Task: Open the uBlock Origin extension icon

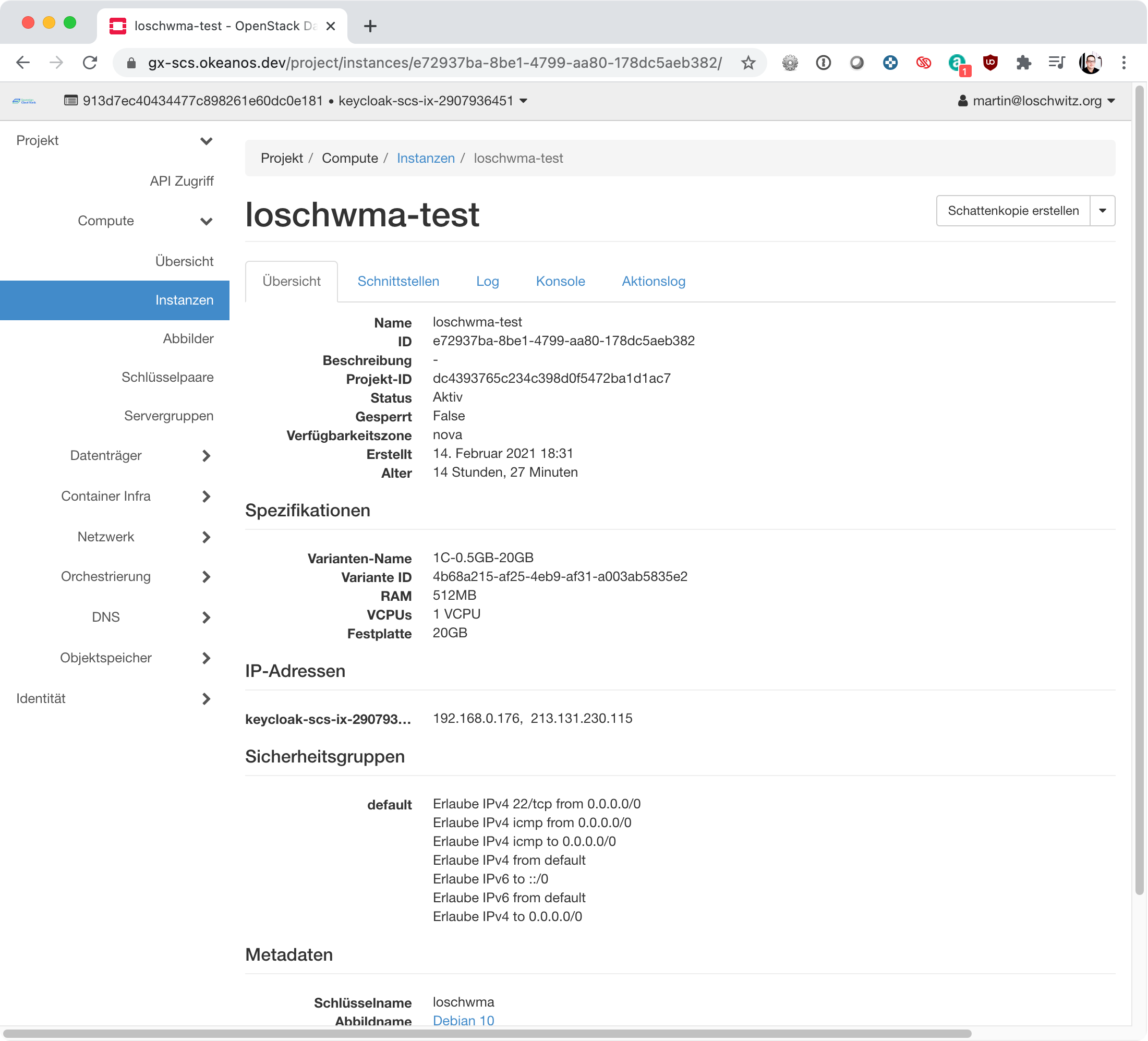Action: click(x=990, y=63)
